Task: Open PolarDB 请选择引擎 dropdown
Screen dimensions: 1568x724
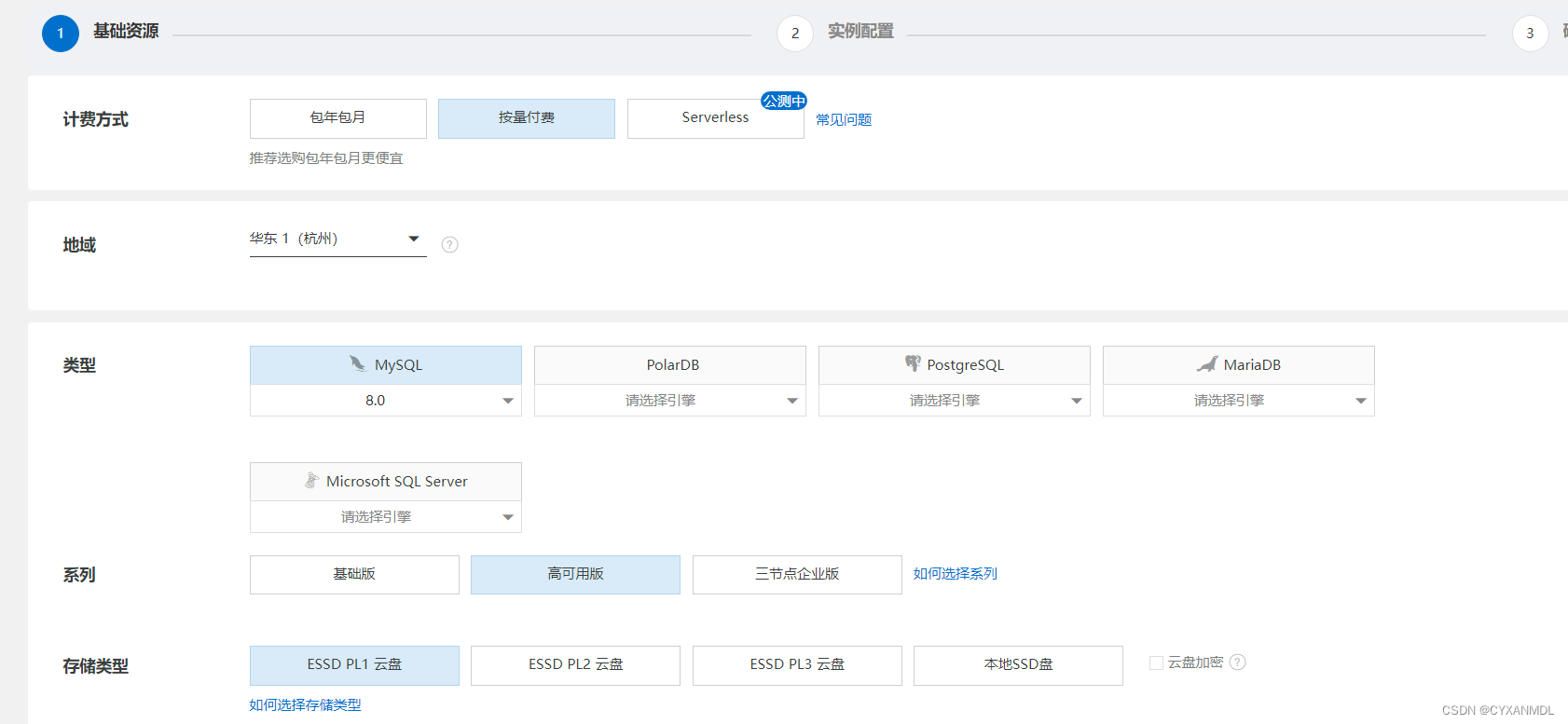Action: point(670,401)
